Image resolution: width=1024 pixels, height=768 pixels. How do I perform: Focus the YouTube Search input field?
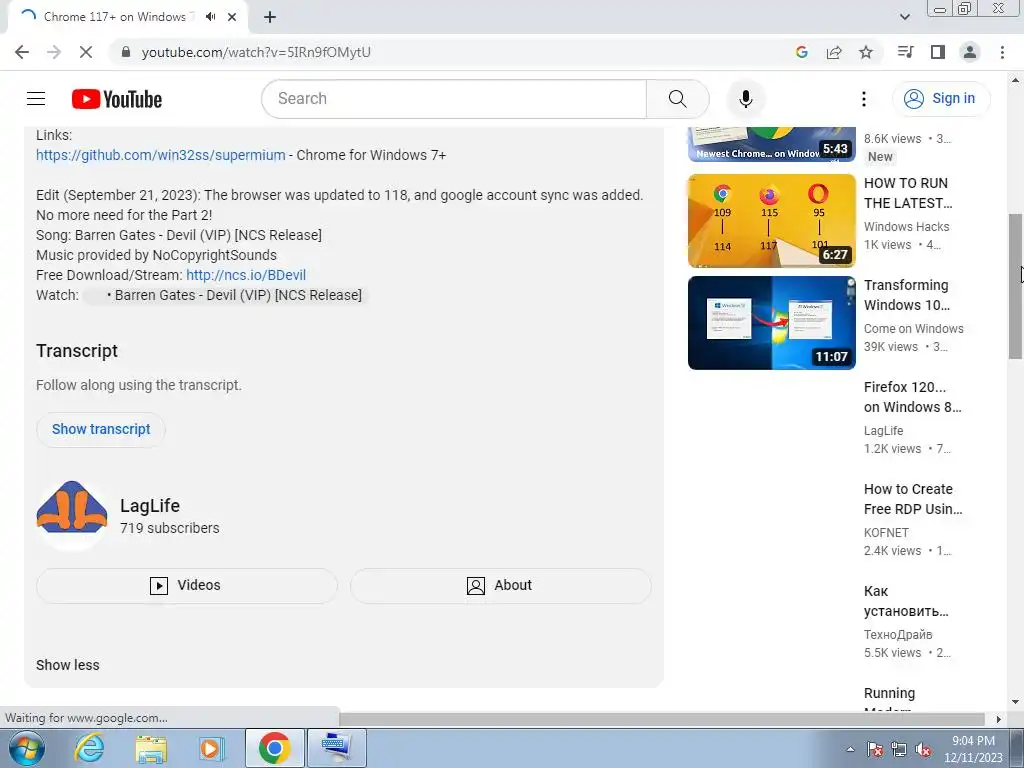pyautogui.click(x=454, y=99)
